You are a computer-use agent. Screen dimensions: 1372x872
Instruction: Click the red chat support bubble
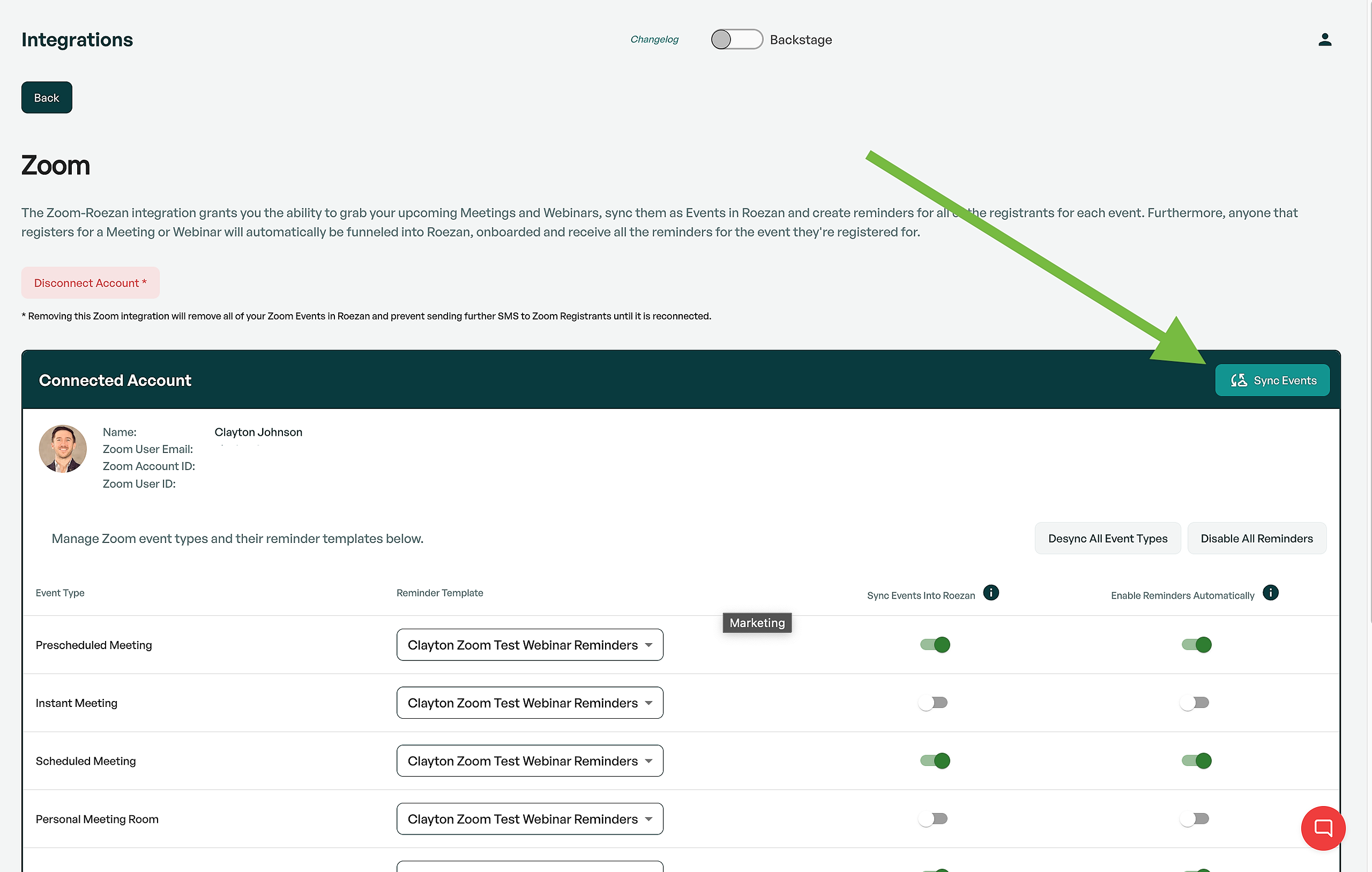coord(1323,827)
